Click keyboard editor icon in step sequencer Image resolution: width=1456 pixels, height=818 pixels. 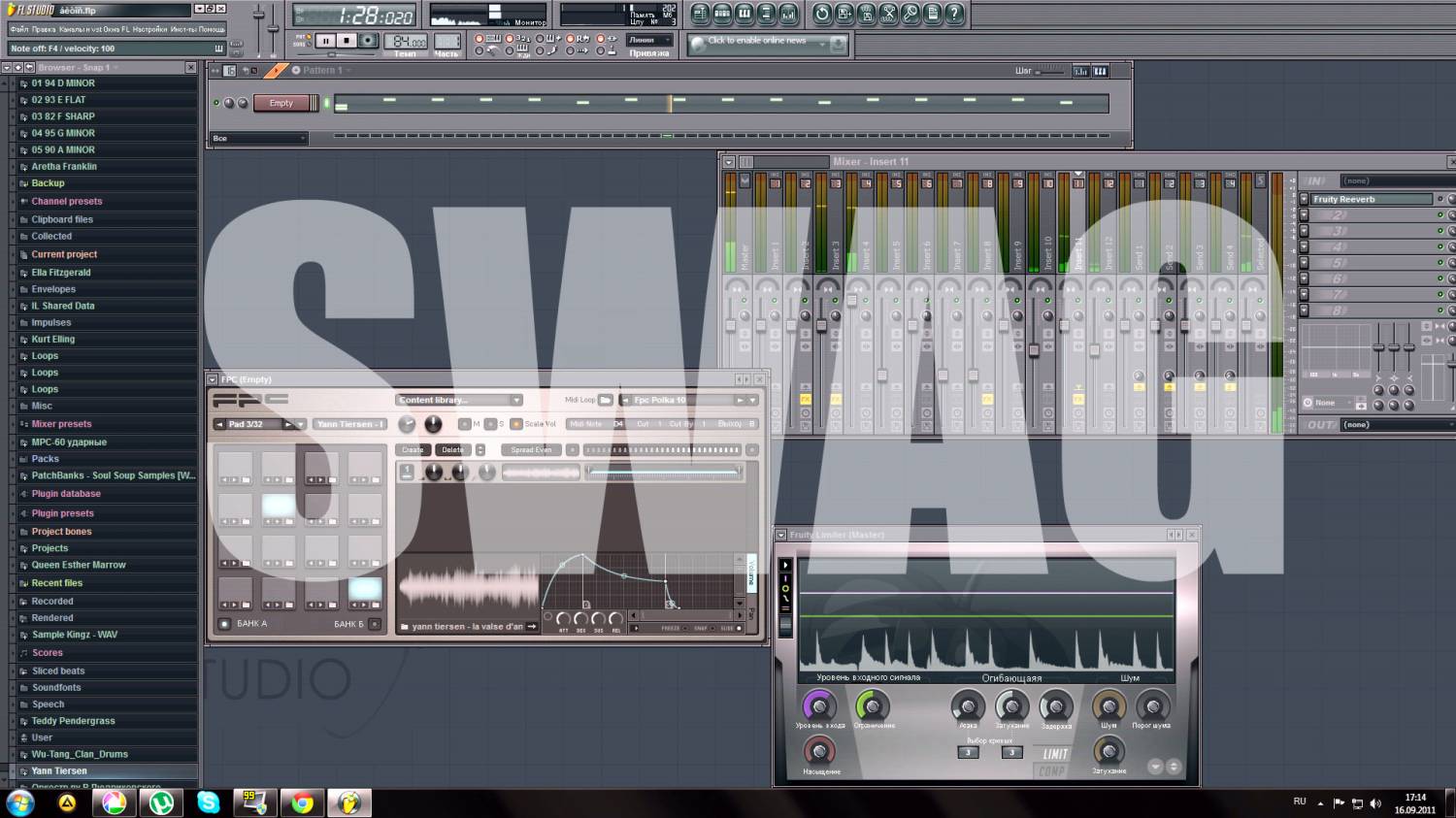pyautogui.click(x=1100, y=71)
